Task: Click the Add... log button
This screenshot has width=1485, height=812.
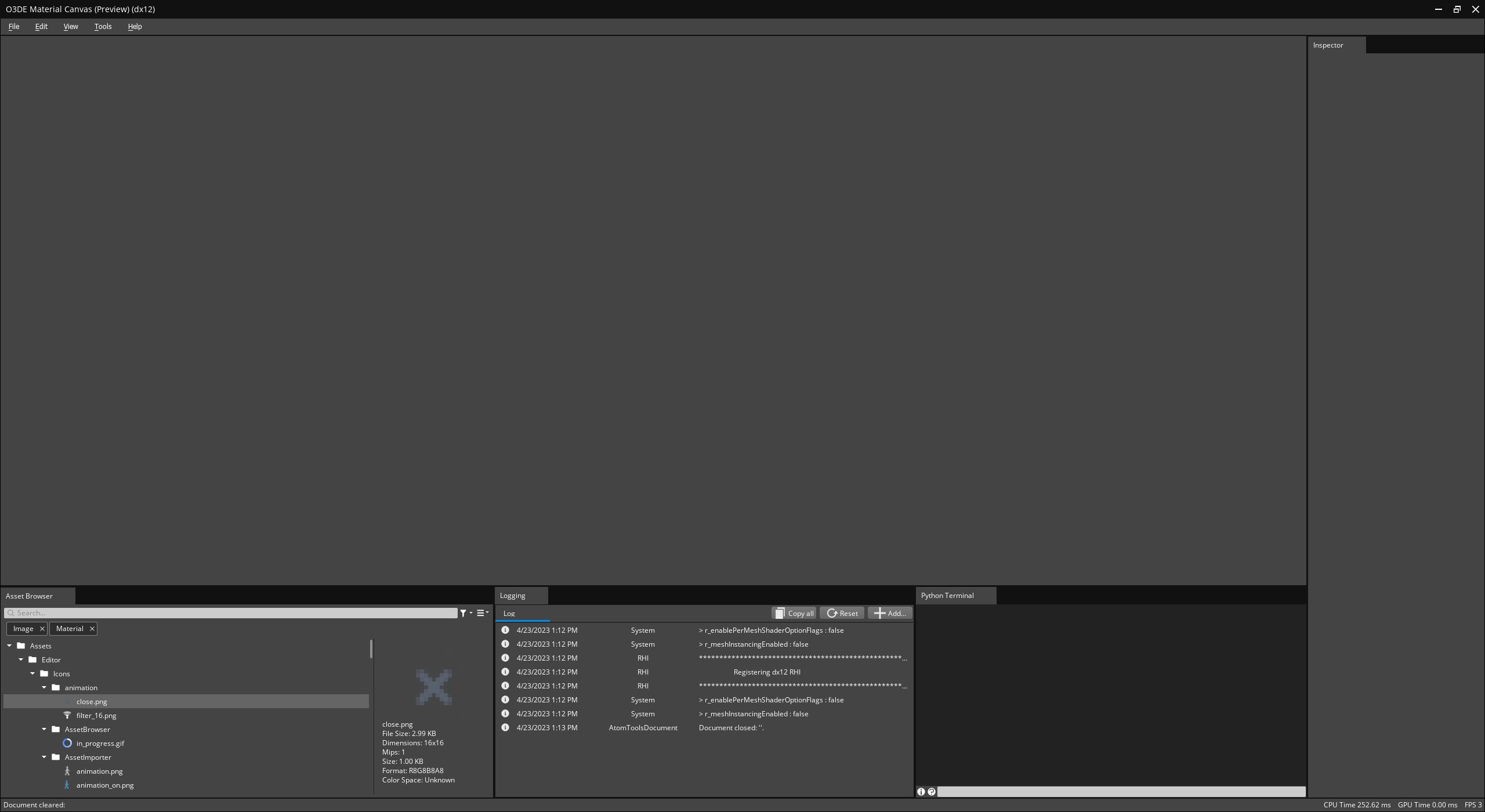Action: 889,614
